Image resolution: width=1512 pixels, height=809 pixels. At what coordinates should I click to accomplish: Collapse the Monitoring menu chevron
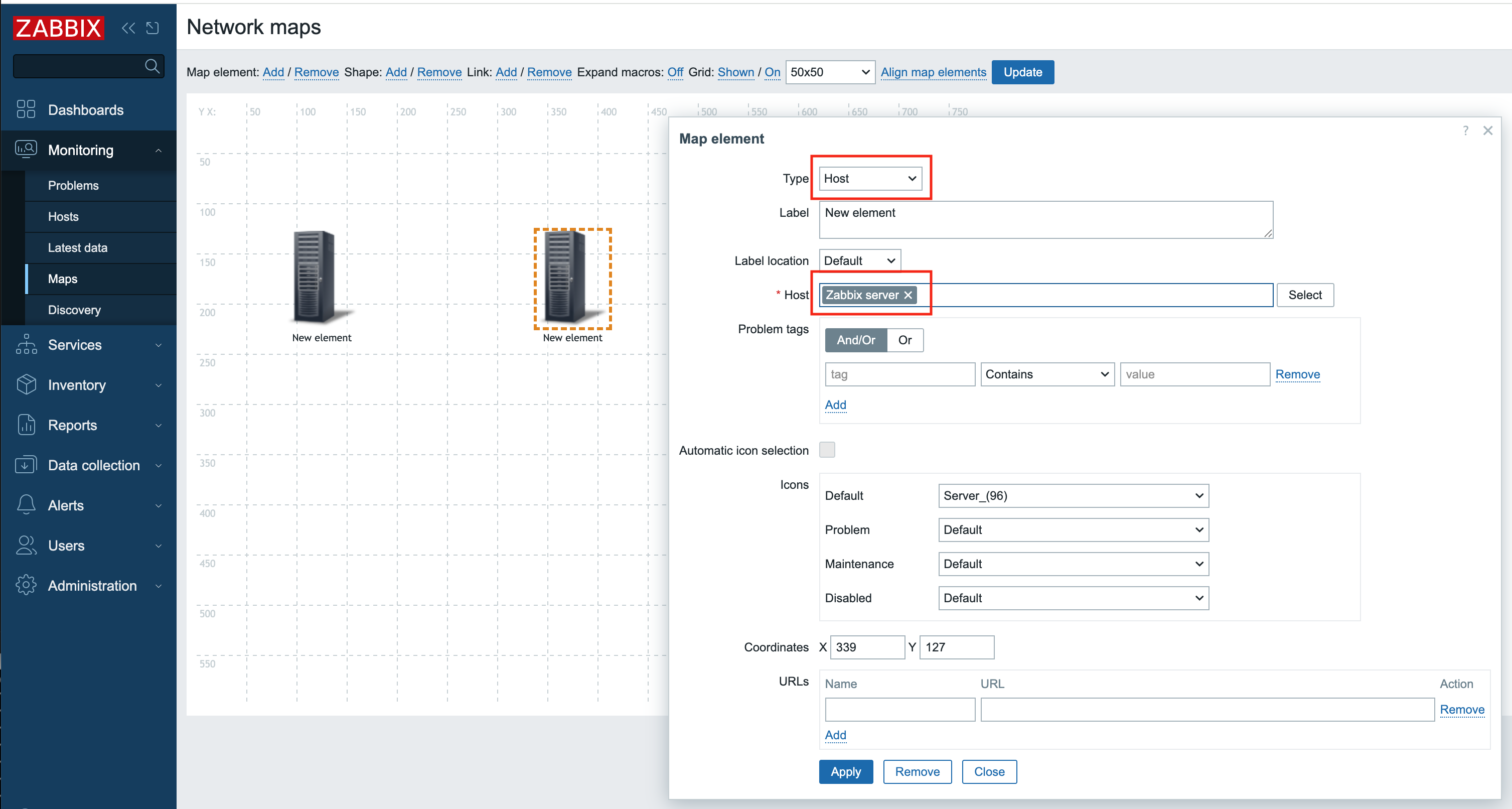[x=159, y=150]
